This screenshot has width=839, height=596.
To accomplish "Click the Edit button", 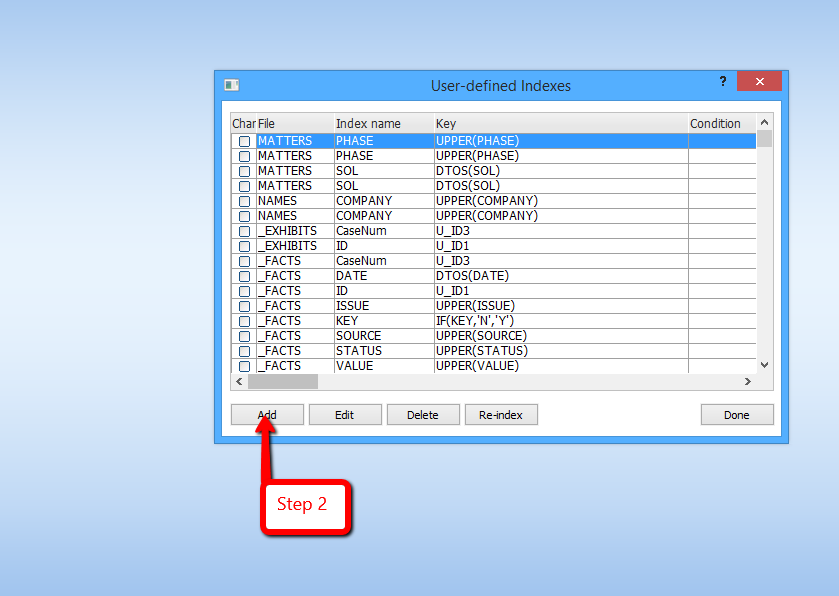I will coord(345,414).
